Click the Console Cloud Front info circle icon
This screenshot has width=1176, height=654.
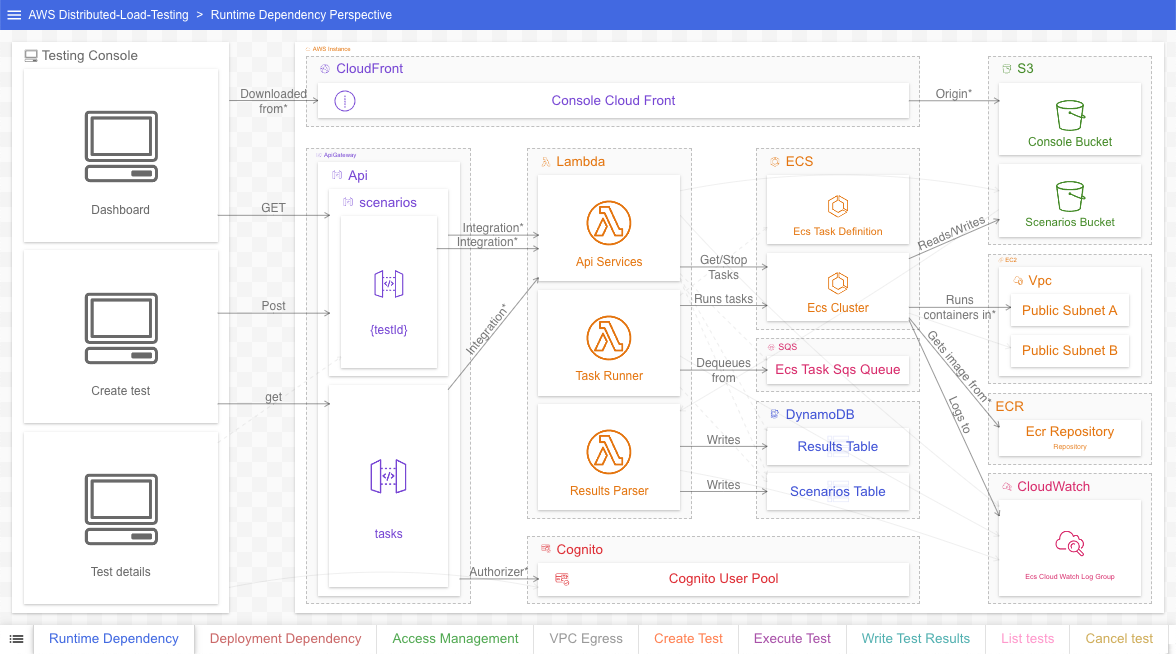[x=345, y=101]
